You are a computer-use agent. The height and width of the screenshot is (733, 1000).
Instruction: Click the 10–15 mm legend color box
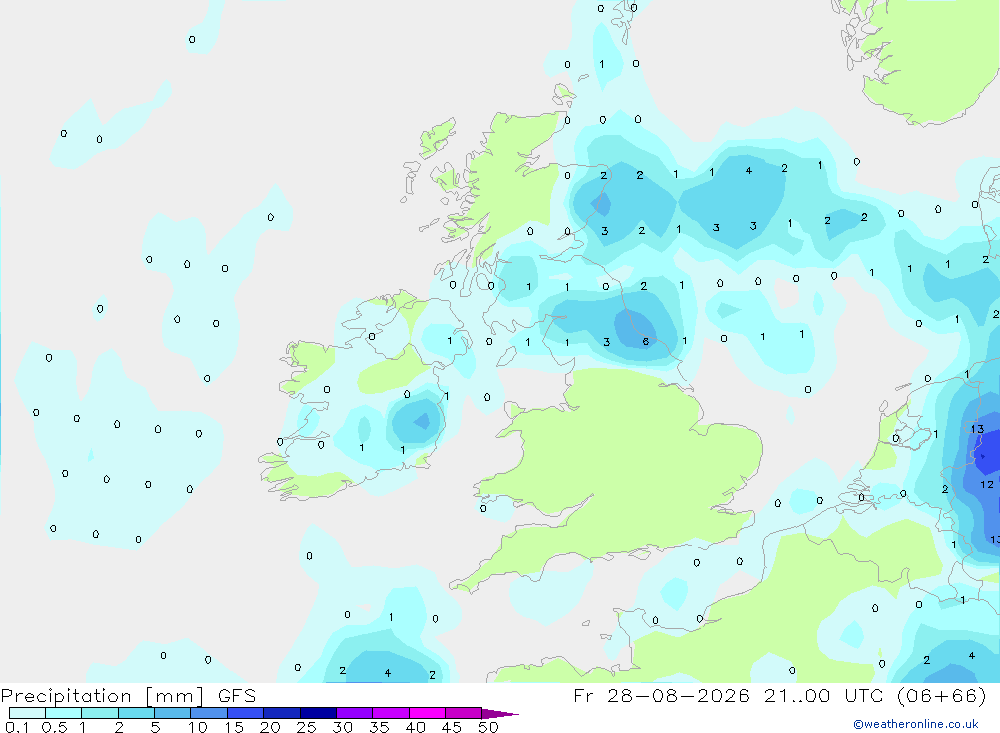click(x=209, y=713)
